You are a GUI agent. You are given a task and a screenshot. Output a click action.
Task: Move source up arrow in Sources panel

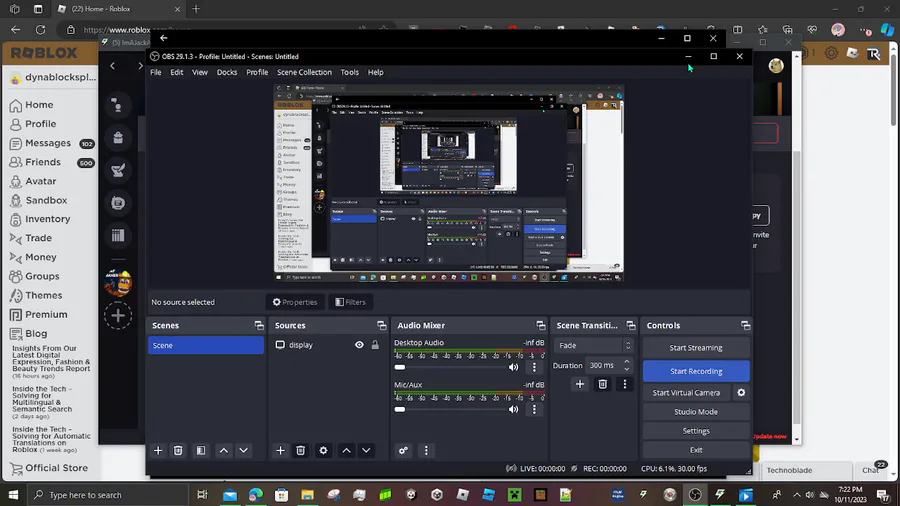(346, 450)
